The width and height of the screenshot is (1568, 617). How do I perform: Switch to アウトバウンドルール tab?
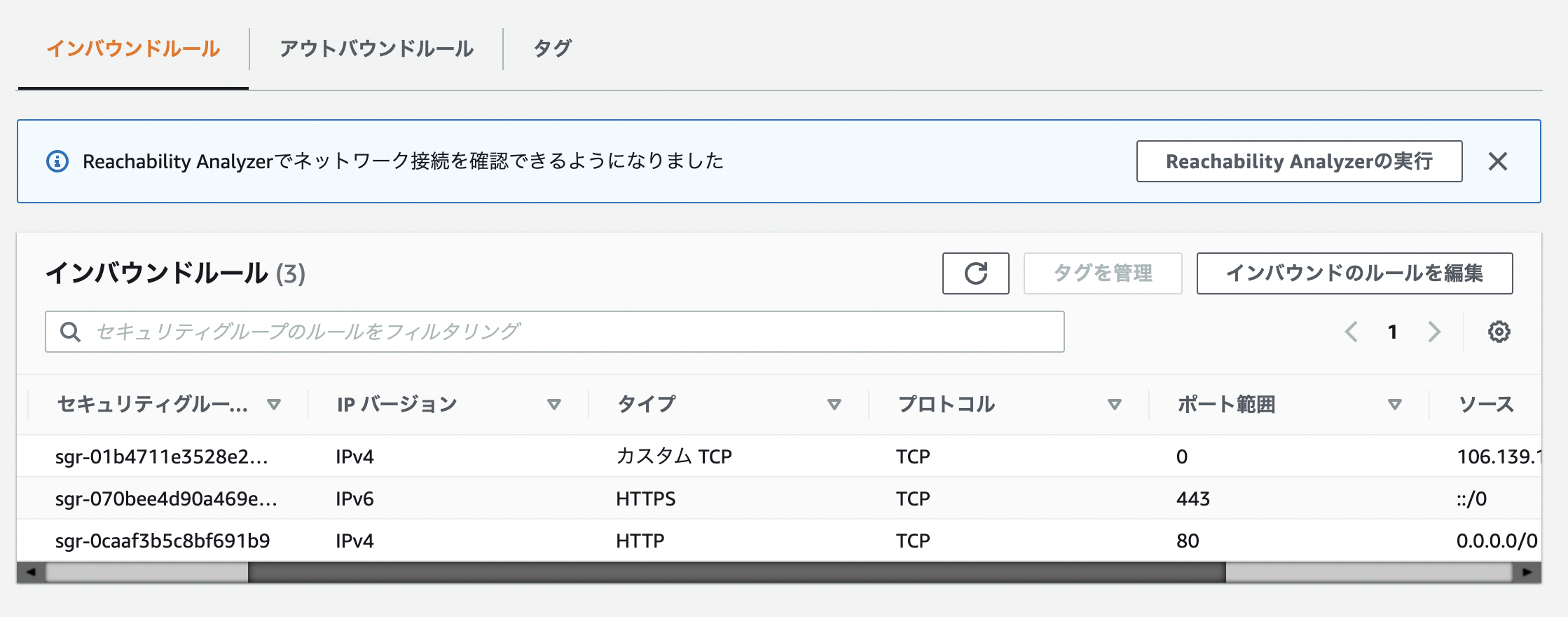pyautogui.click(x=376, y=48)
